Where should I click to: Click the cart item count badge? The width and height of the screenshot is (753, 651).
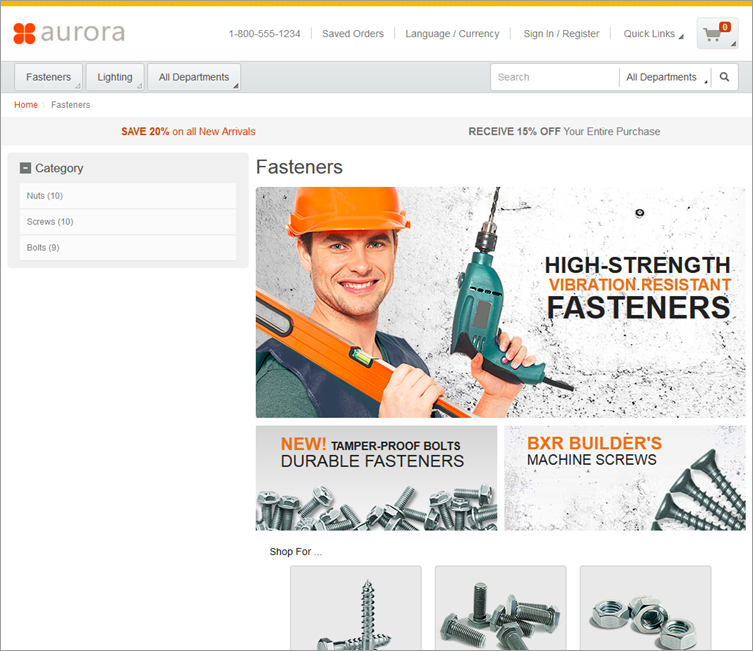(725, 27)
